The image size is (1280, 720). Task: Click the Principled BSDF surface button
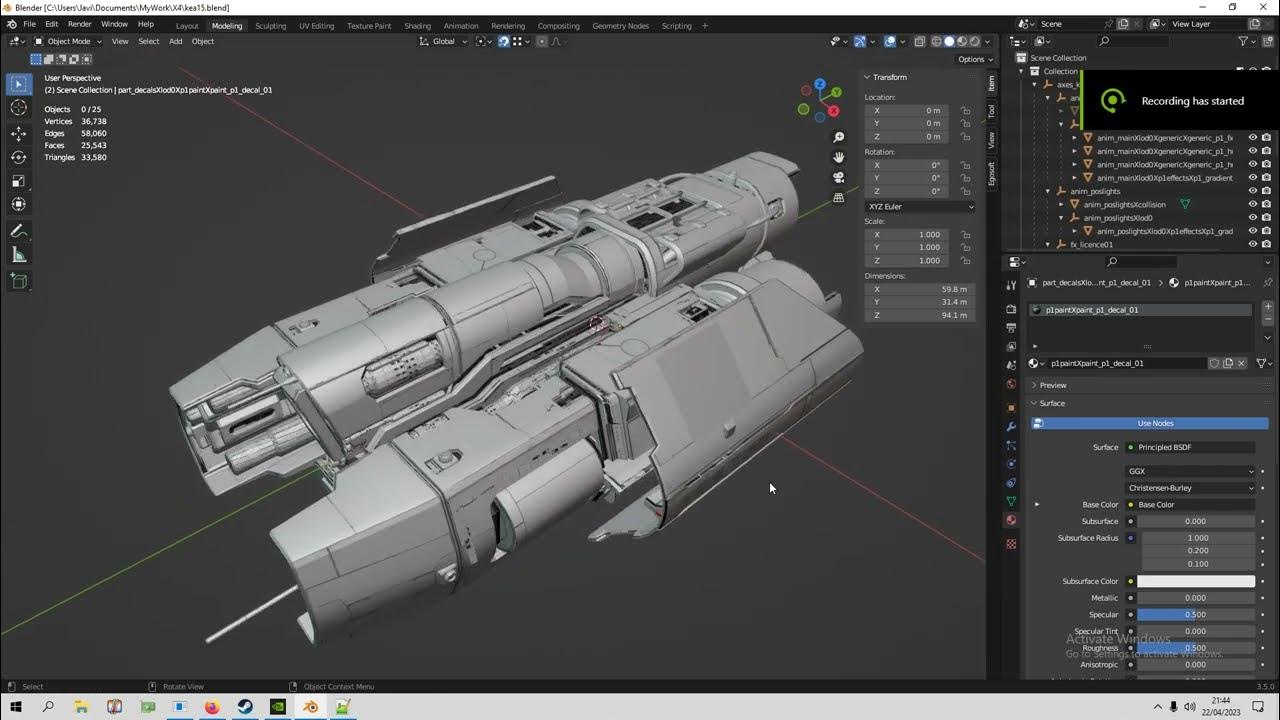pos(1190,447)
